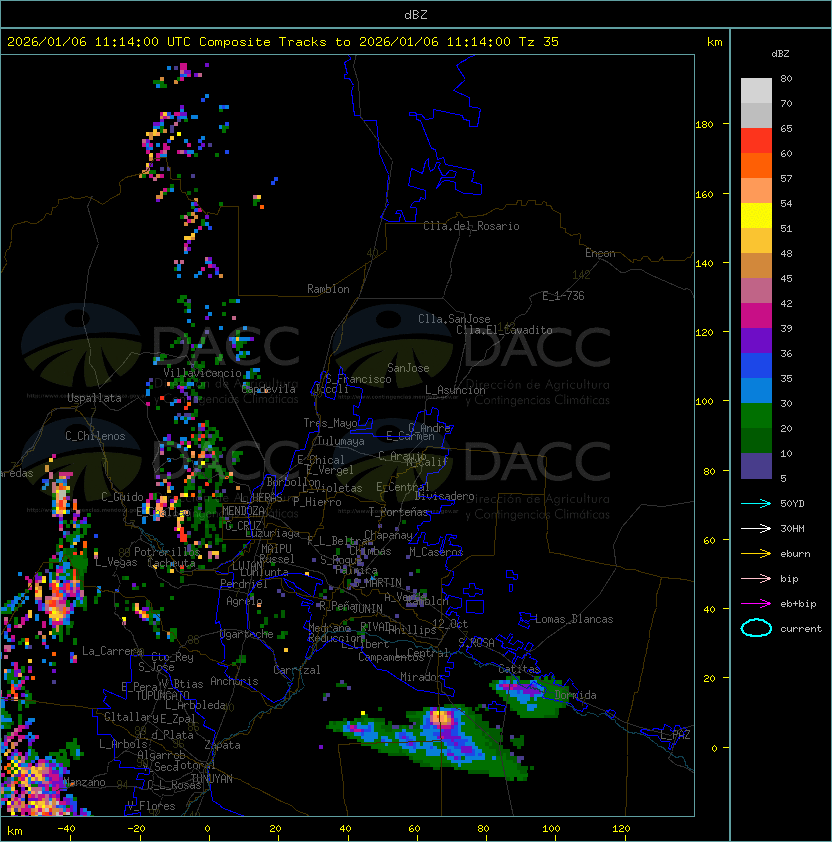Screen dimensions: 832x842
Task: Click the Clla.del_Rosario map label
Action: (471, 226)
